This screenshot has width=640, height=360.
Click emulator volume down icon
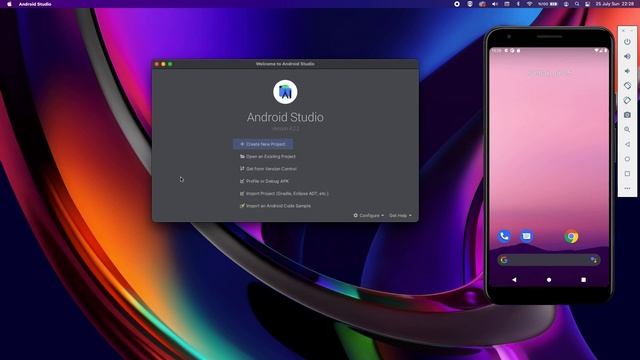pyautogui.click(x=627, y=71)
